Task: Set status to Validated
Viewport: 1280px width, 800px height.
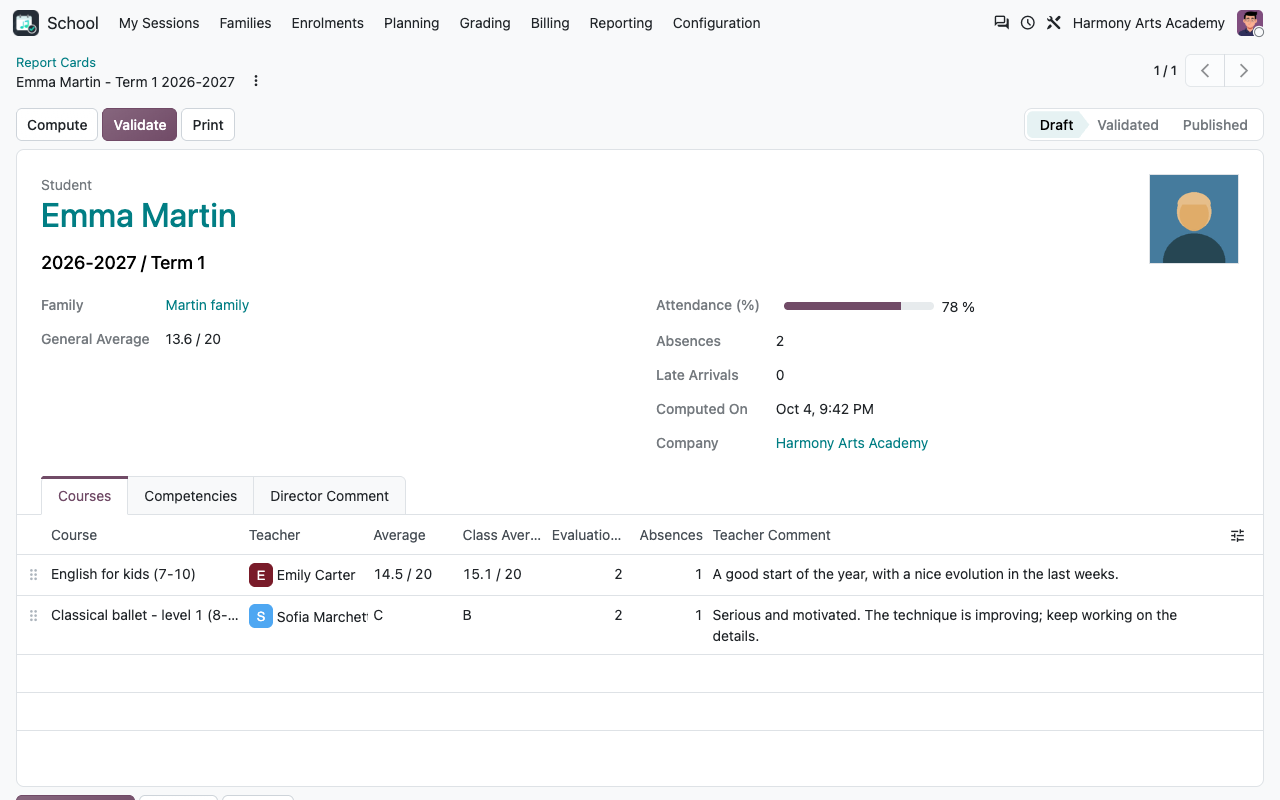Action: click(x=1127, y=125)
